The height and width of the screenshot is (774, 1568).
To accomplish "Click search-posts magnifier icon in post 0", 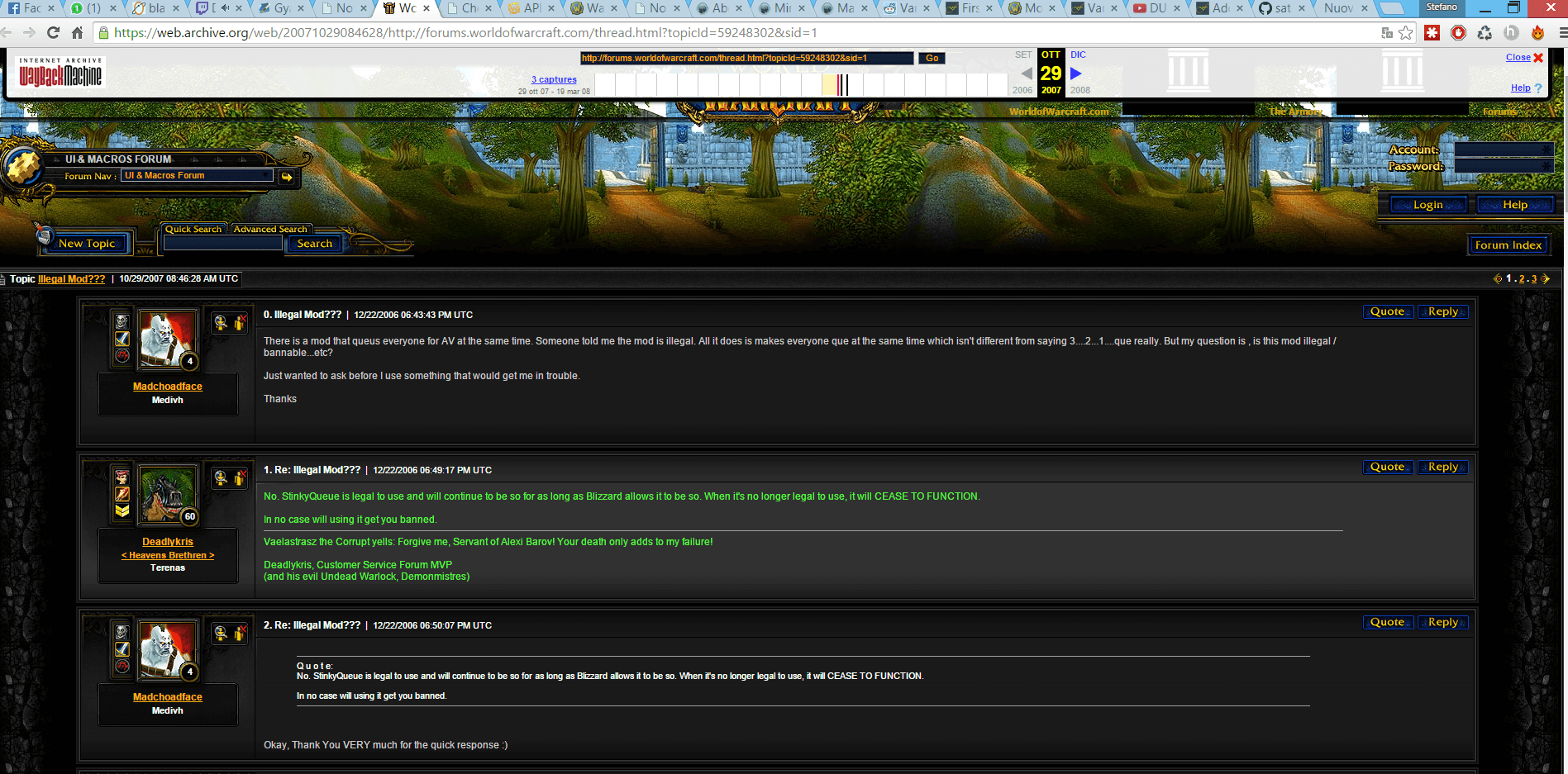I will tap(221, 323).
